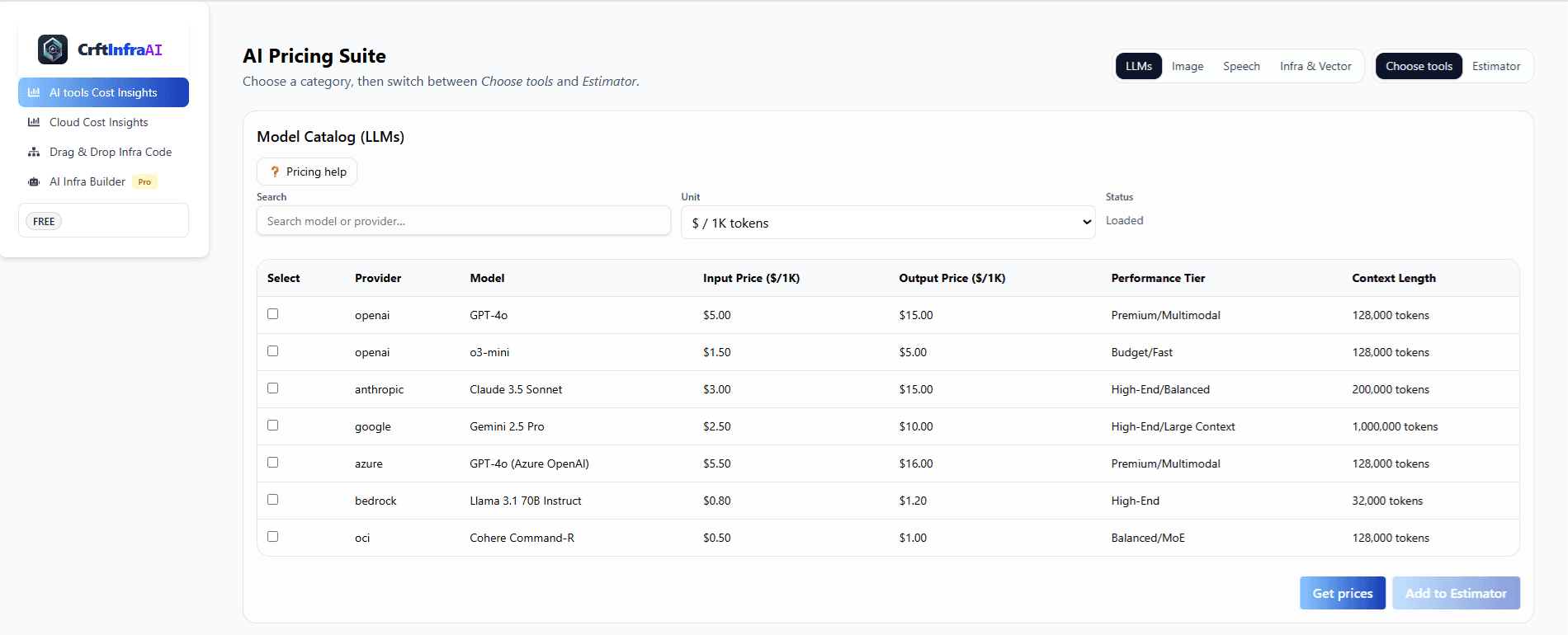Image resolution: width=1568 pixels, height=635 pixels.
Task: Focus the Search model or provider field
Action: tap(464, 221)
